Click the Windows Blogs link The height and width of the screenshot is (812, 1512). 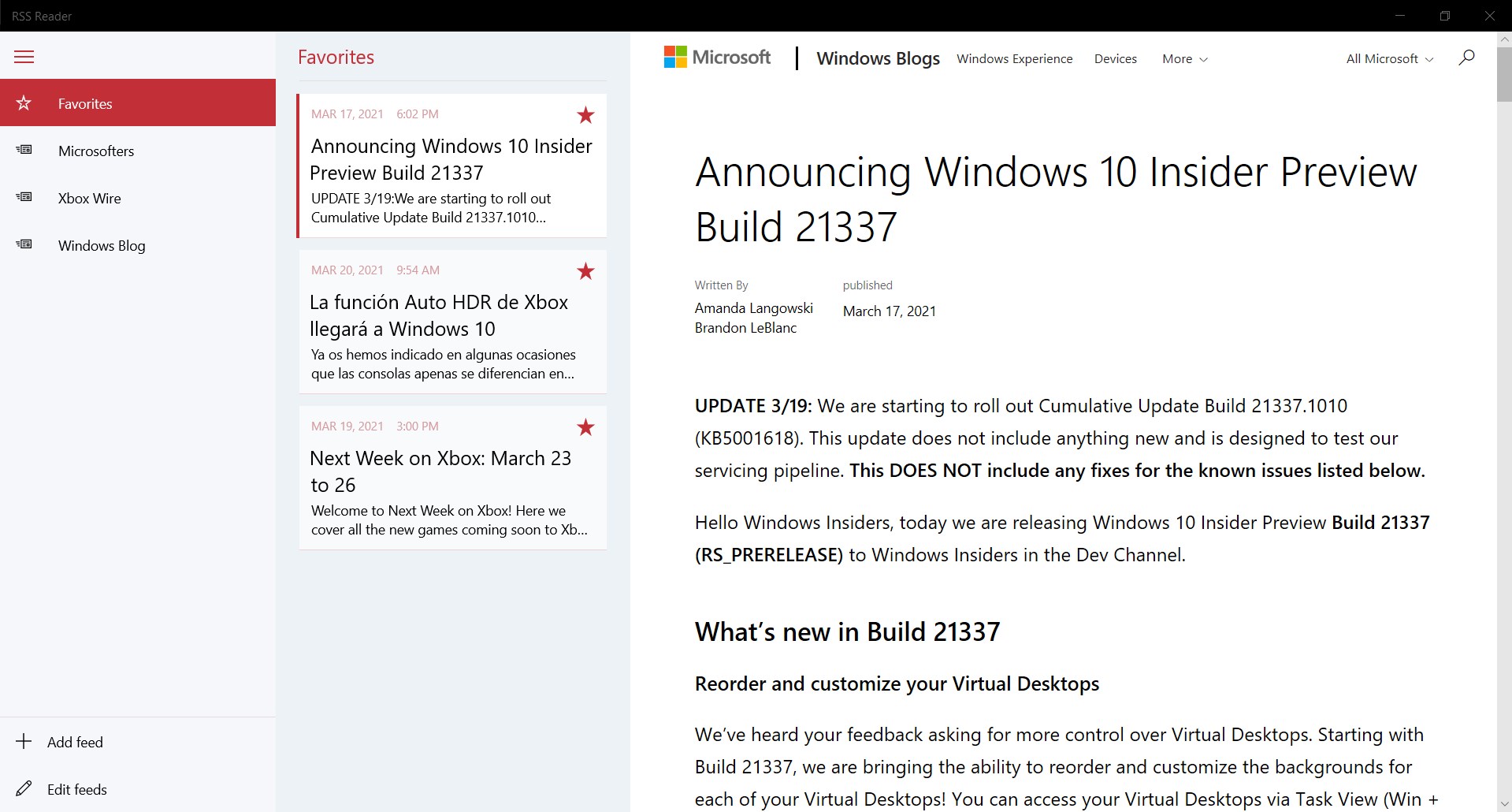[878, 58]
